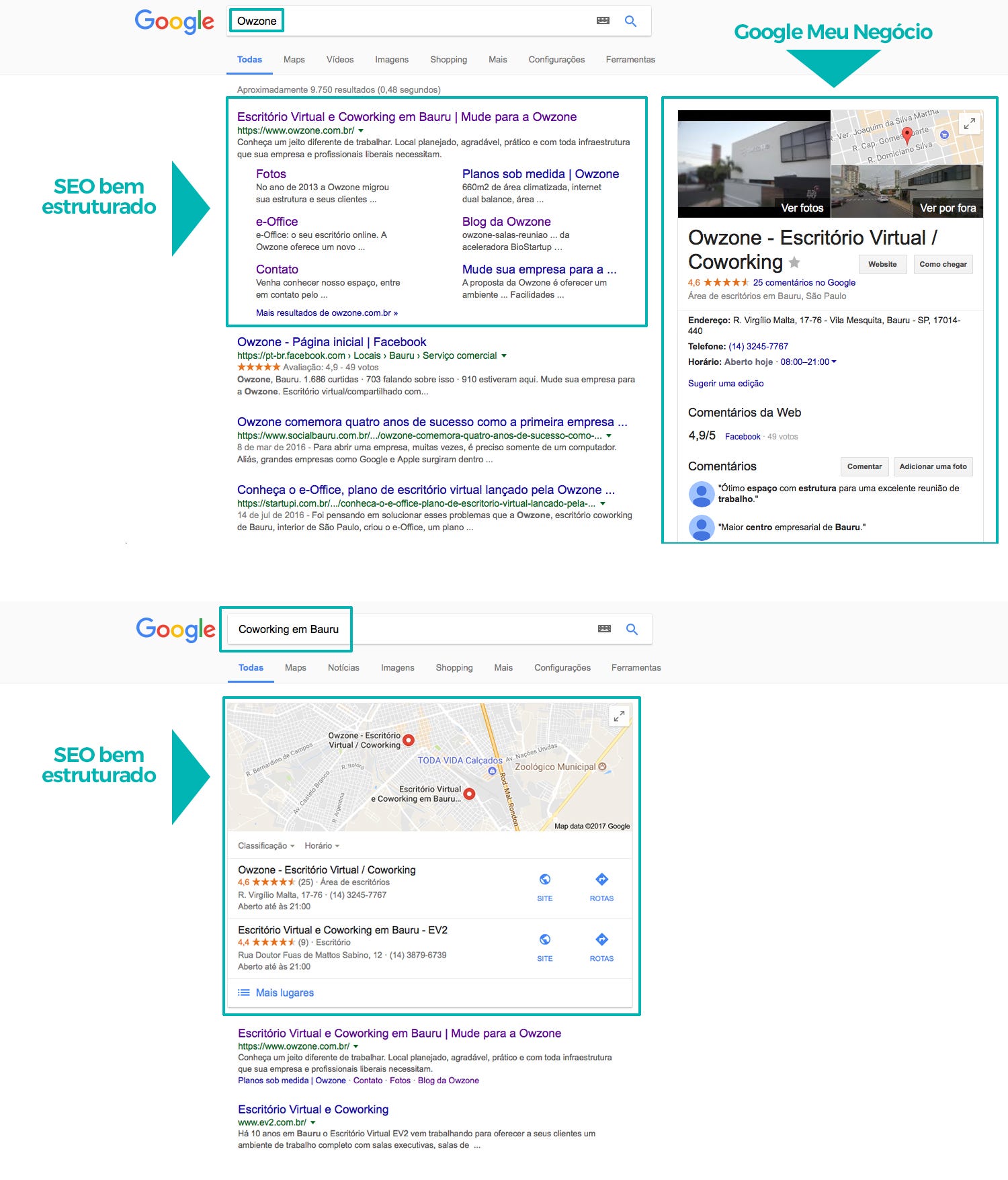Click the Ver por fora street view thumbnail
This screenshot has height=1180, width=1008.
coord(907,192)
